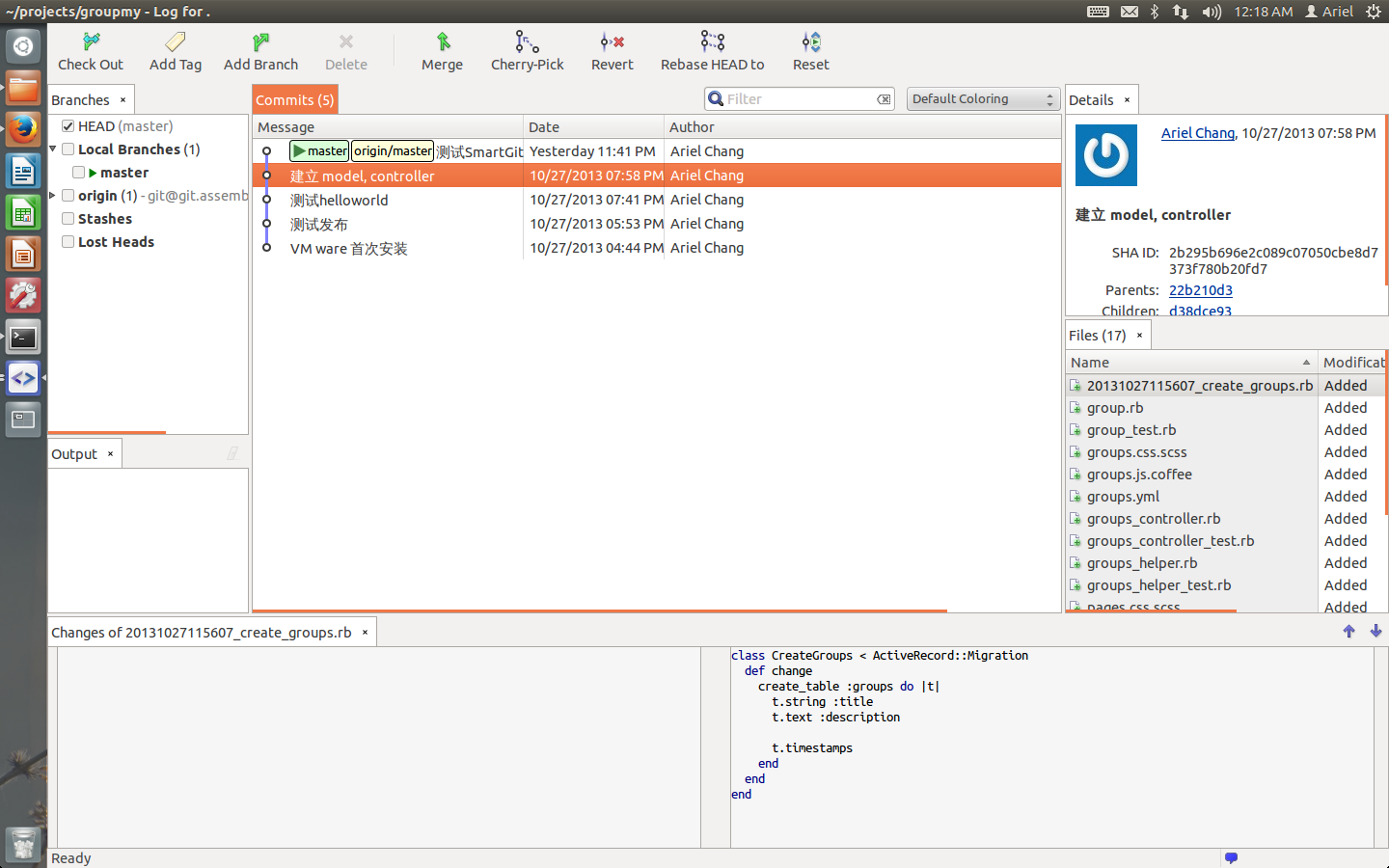Image resolution: width=1389 pixels, height=868 pixels.
Task: Open the Ariel Chang author link
Action: tap(1198, 133)
